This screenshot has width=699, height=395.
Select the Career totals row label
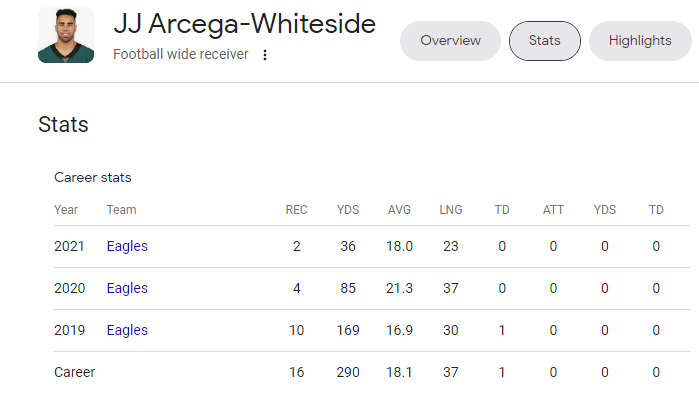pyautogui.click(x=74, y=372)
